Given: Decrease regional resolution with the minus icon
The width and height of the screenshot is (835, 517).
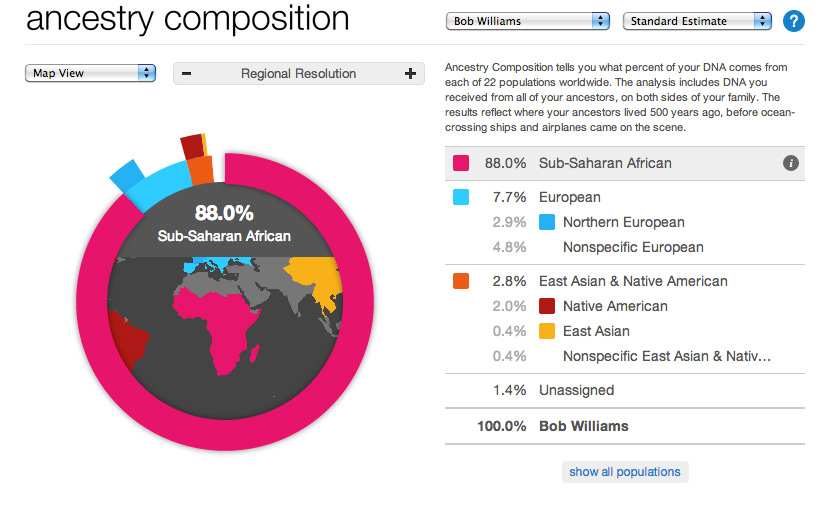Looking at the screenshot, I should pos(187,73).
